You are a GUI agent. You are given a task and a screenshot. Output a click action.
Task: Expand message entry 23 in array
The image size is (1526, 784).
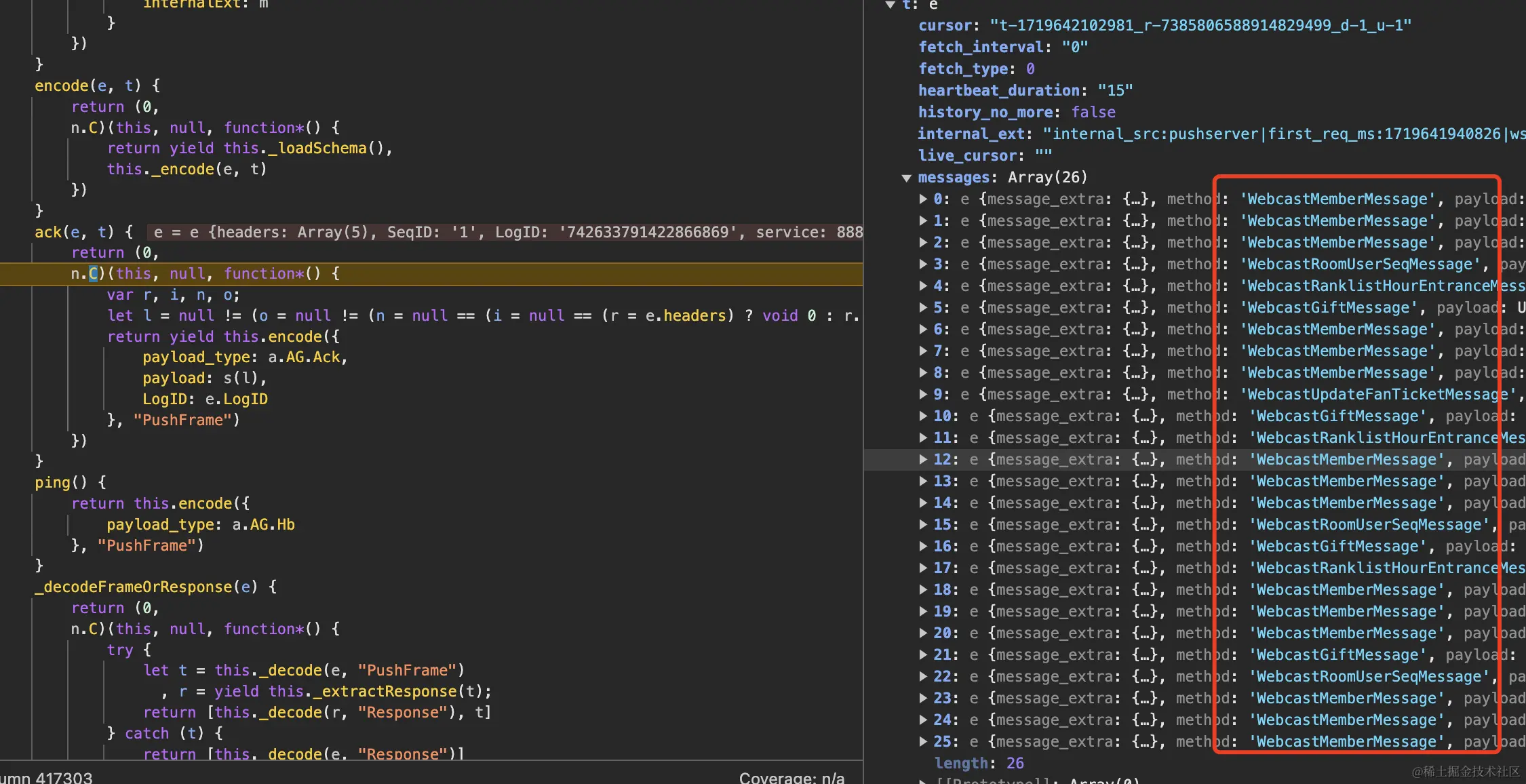coord(923,699)
